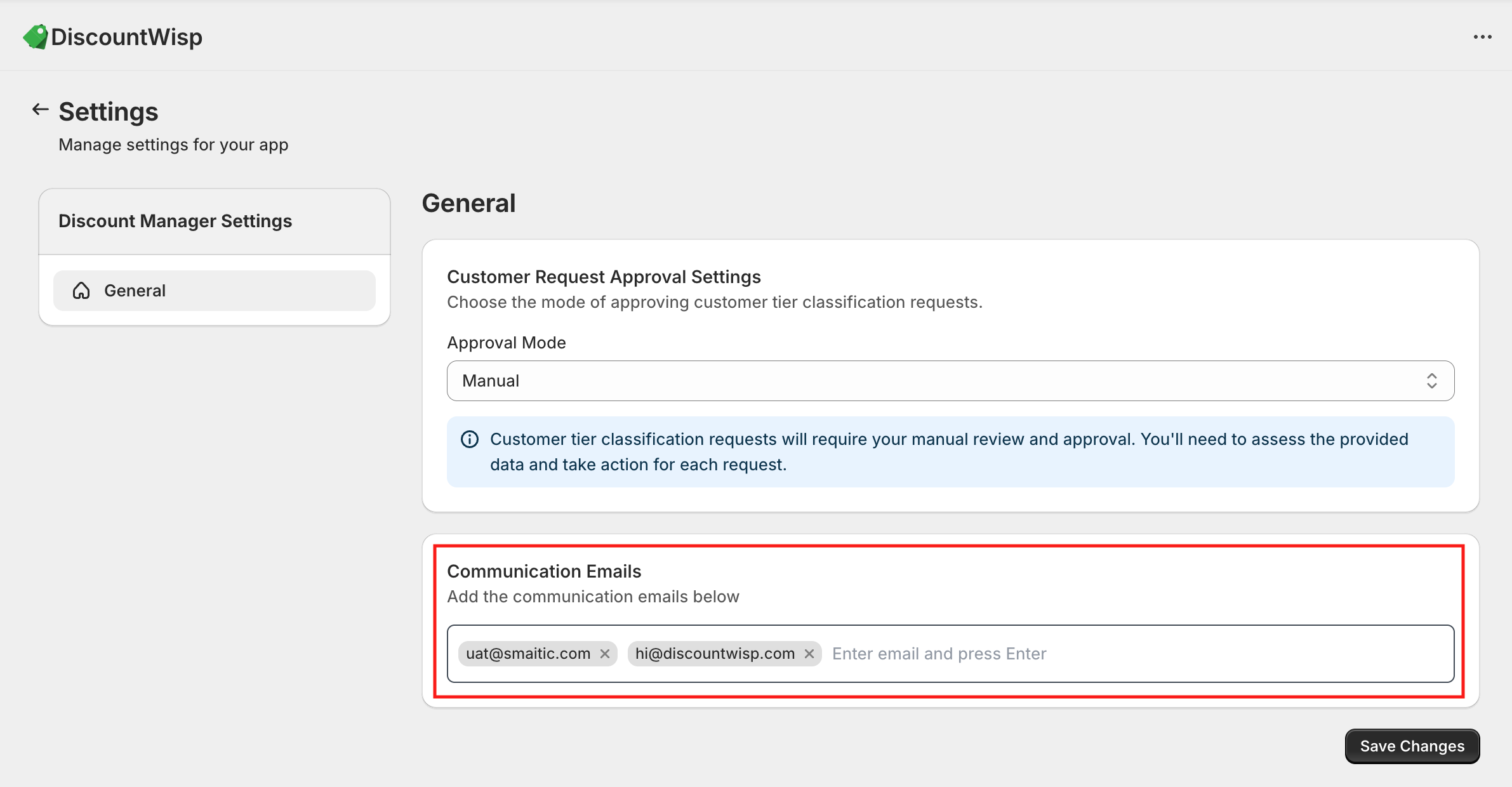Click the home icon next to General
The image size is (1512, 787).
[81, 291]
